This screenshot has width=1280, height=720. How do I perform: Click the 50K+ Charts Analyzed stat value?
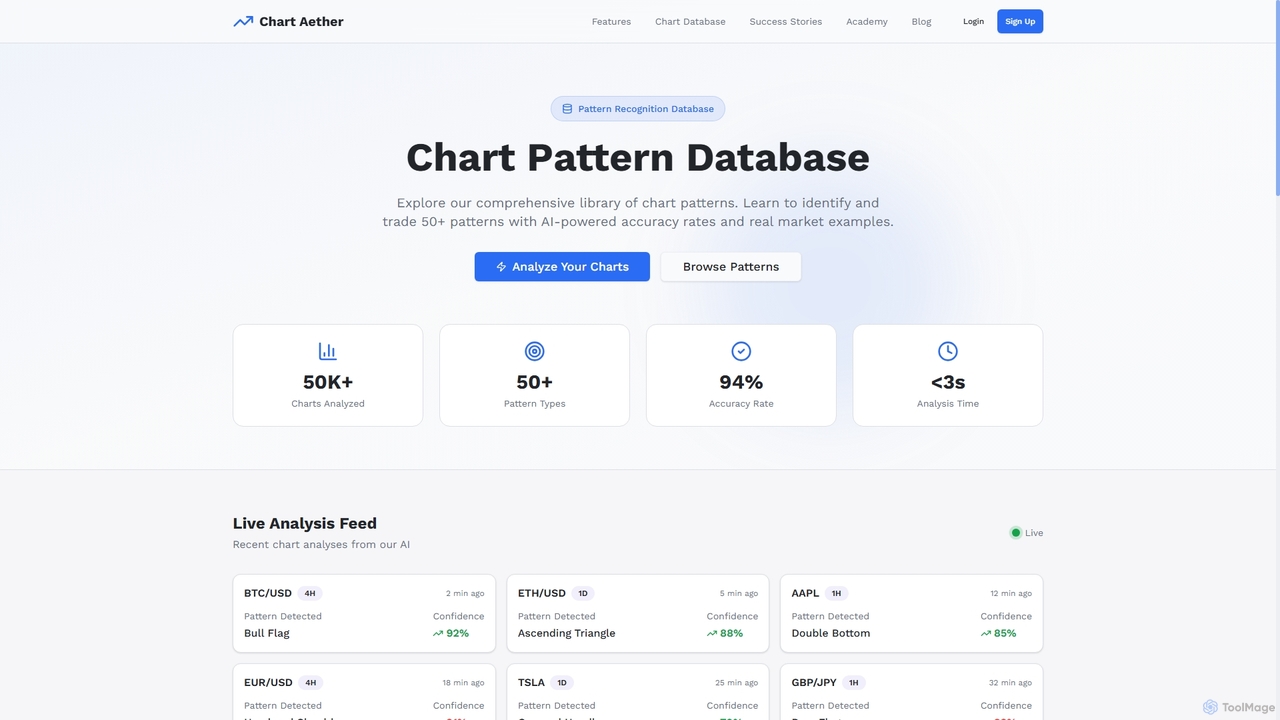tap(328, 382)
